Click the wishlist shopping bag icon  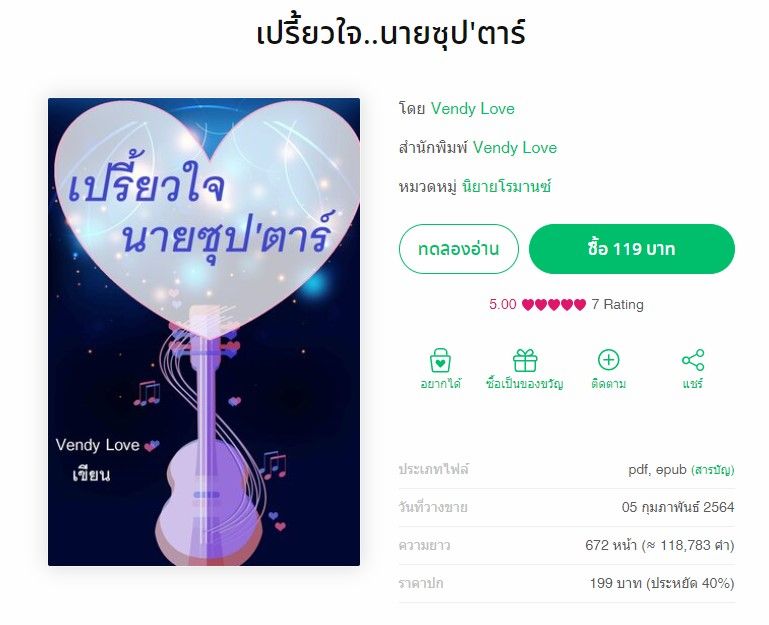440,361
